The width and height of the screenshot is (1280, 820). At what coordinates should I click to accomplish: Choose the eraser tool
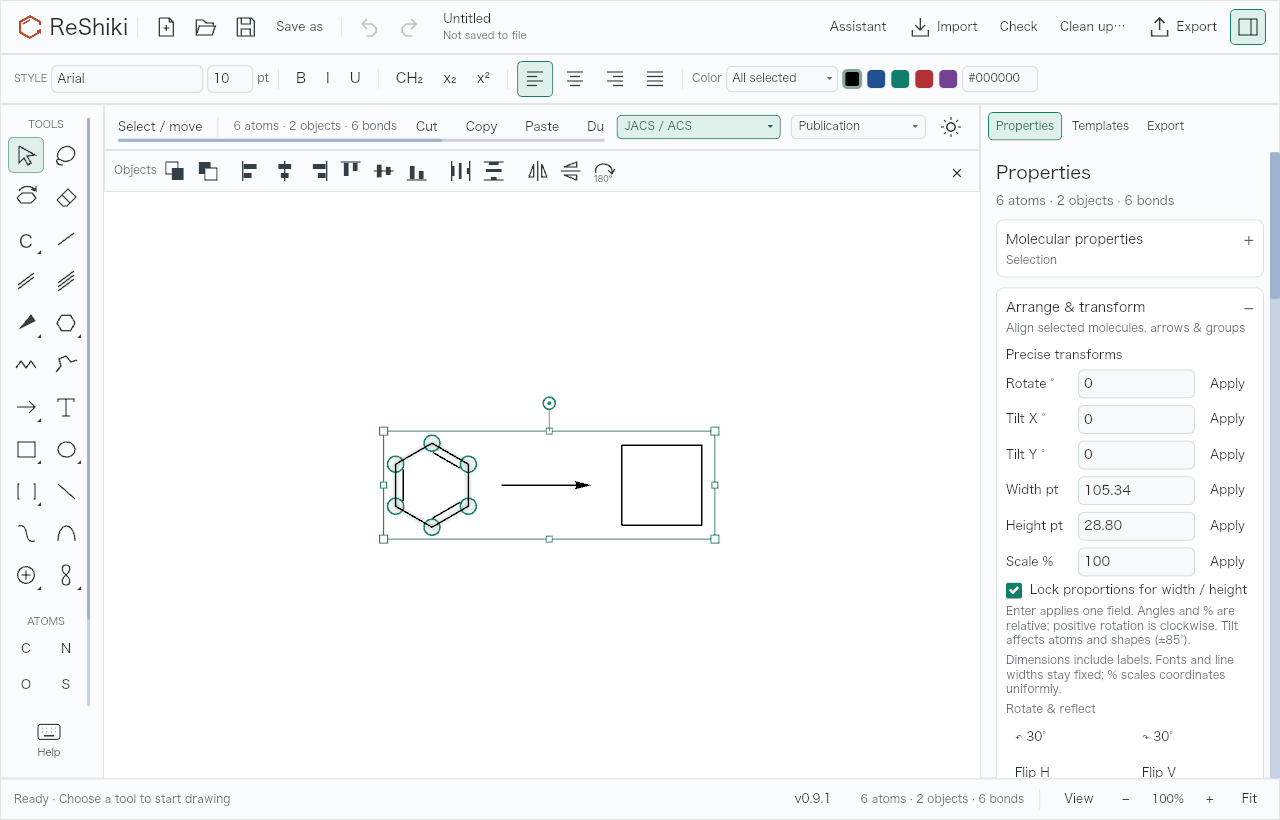coord(66,197)
